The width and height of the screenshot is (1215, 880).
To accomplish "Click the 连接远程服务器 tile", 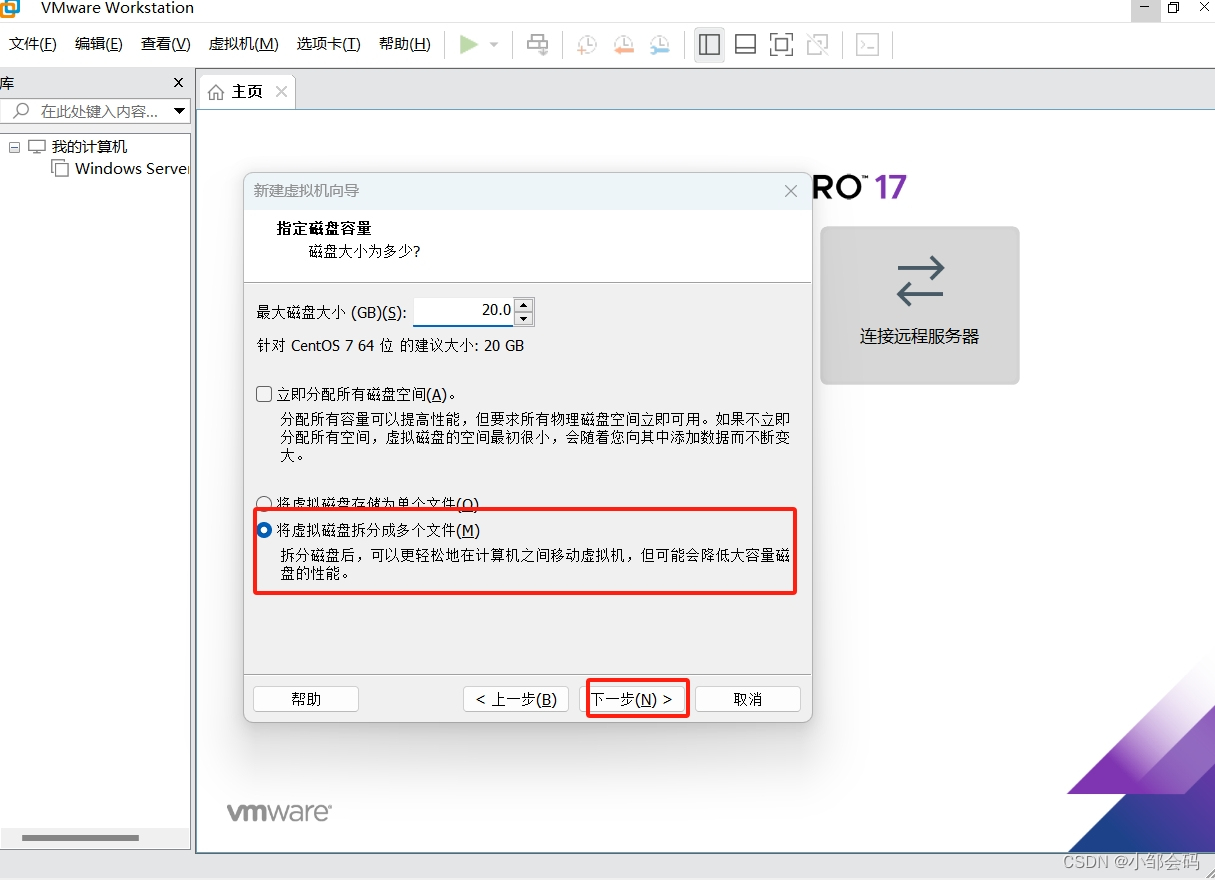I will point(920,305).
